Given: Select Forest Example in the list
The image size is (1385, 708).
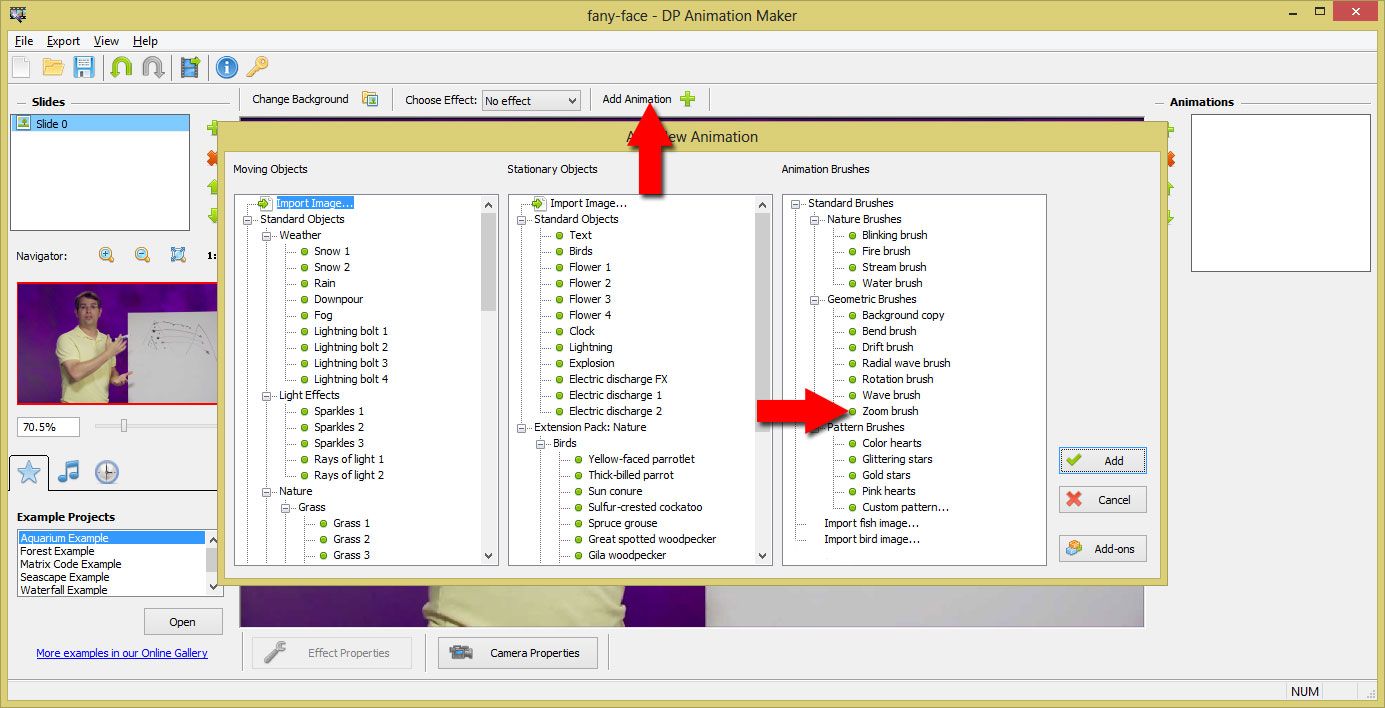Looking at the screenshot, I should 57,551.
